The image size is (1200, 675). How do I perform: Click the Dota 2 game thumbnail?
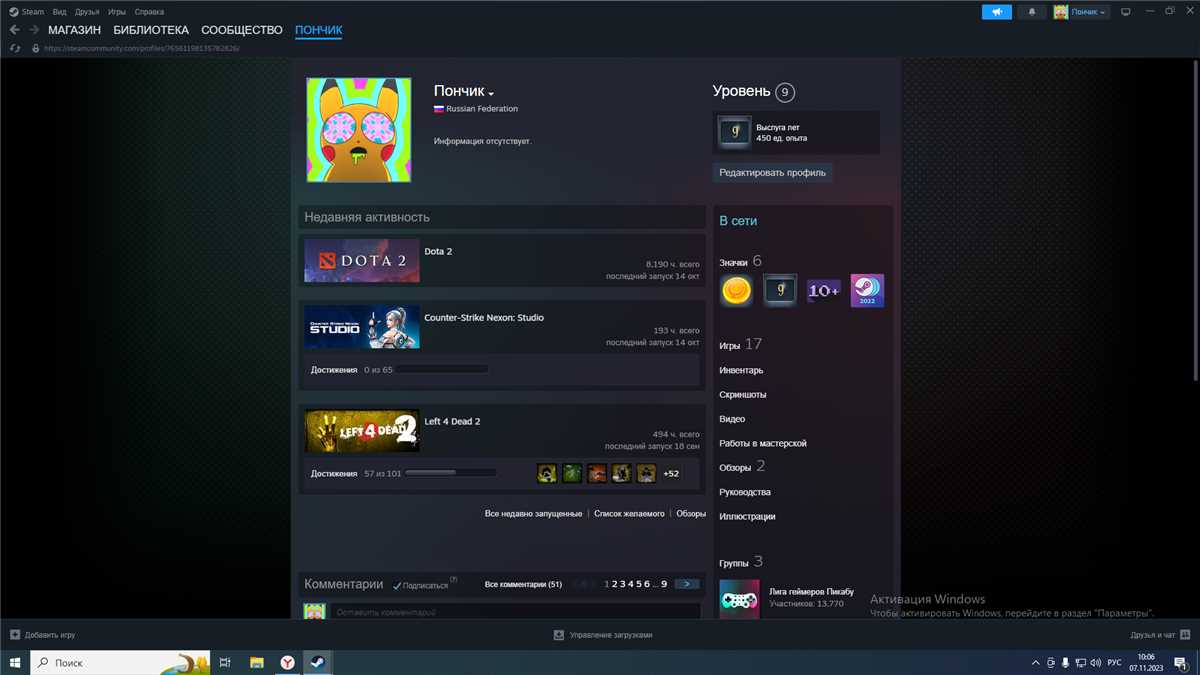(x=361, y=261)
